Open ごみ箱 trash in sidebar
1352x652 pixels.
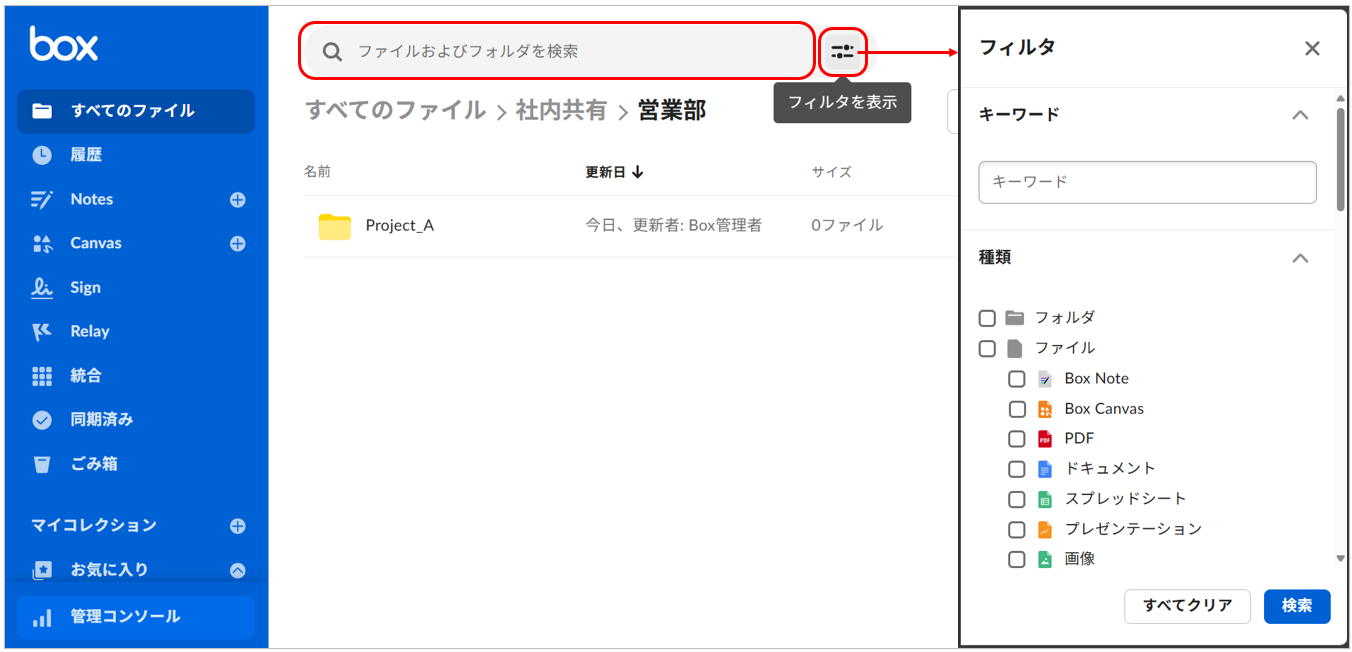pyautogui.click(x=94, y=464)
